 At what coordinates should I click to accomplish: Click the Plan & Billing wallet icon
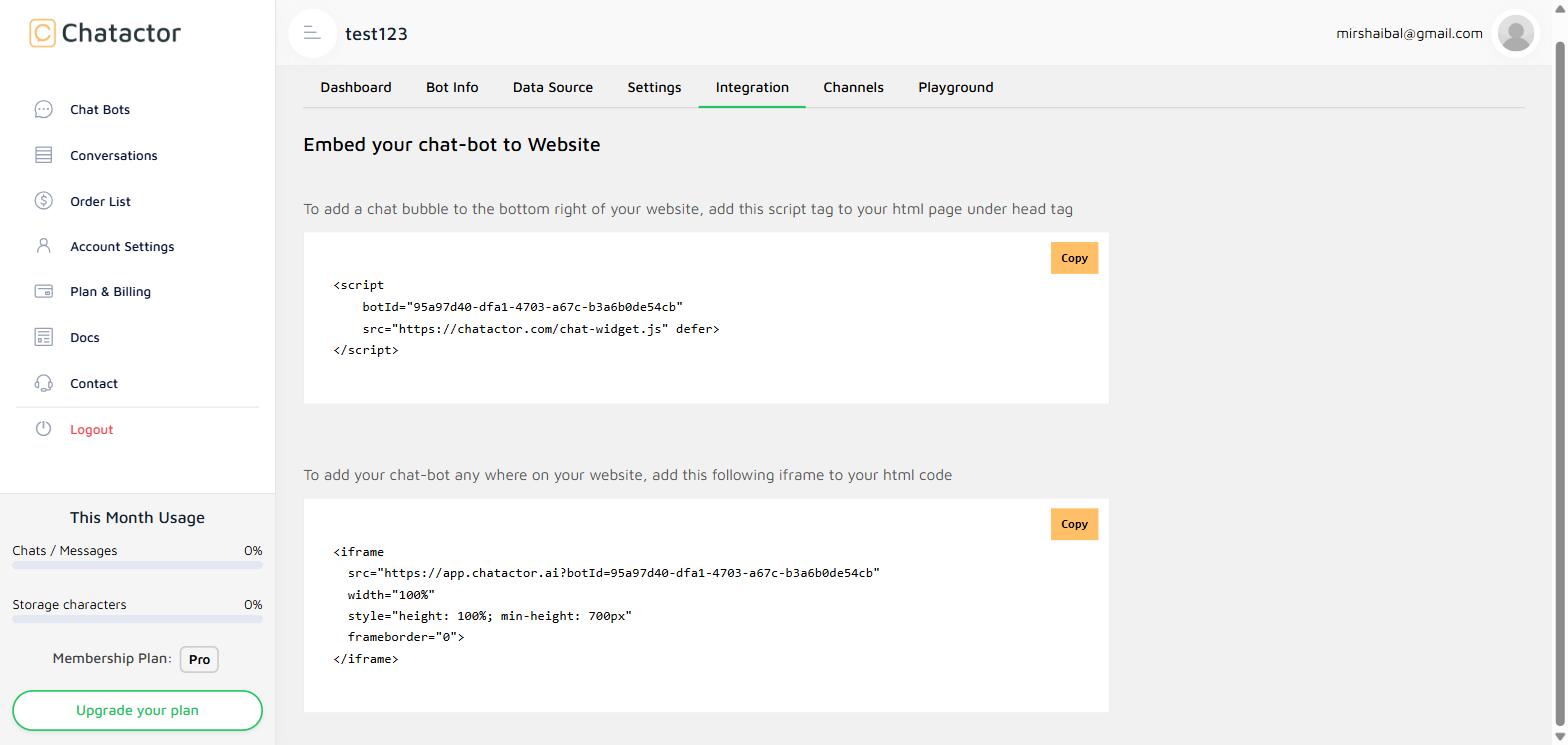click(43, 291)
